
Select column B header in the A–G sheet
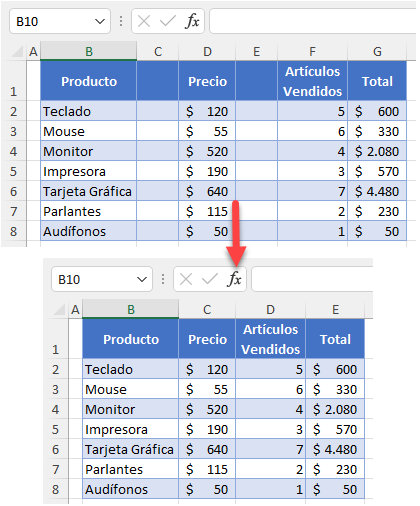[x=89, y=52]
